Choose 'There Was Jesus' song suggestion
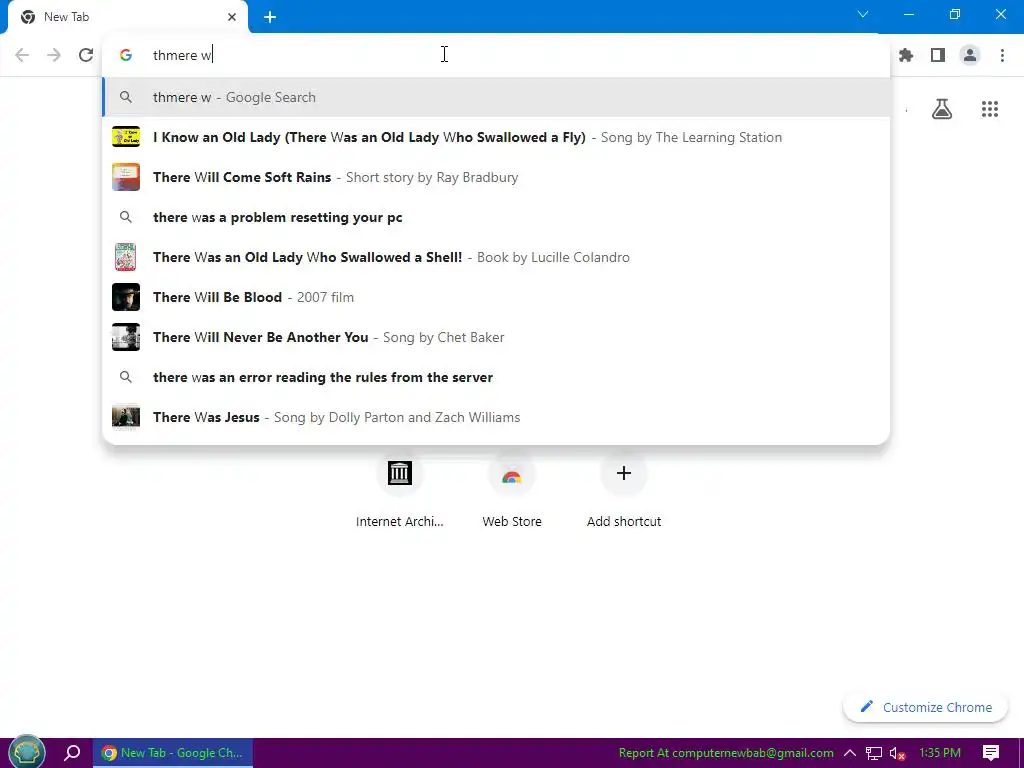The image size is (1024, 768). pyautogui.click(x=496, y=417)
